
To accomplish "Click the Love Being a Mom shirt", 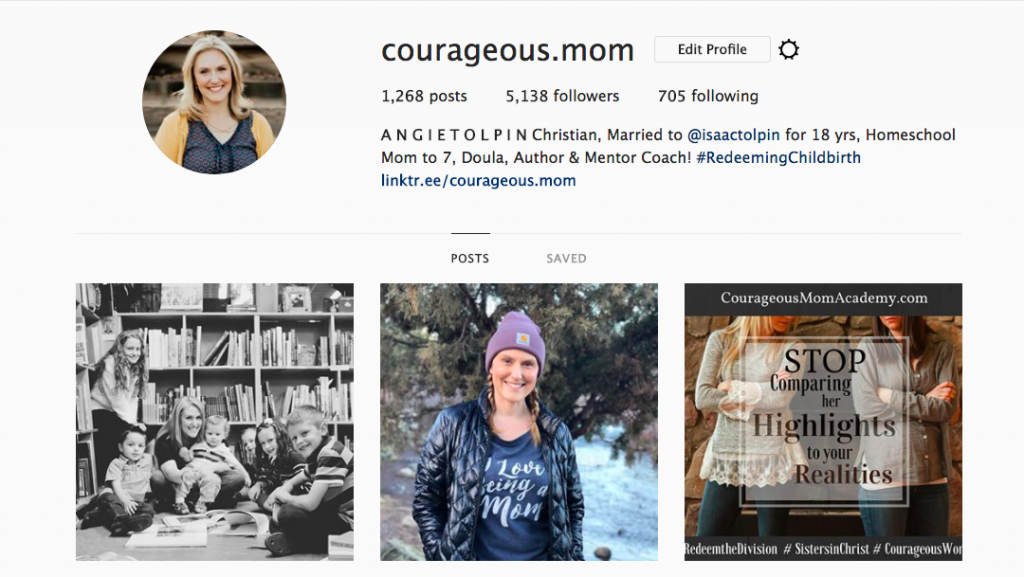I will tap(513, 495).
